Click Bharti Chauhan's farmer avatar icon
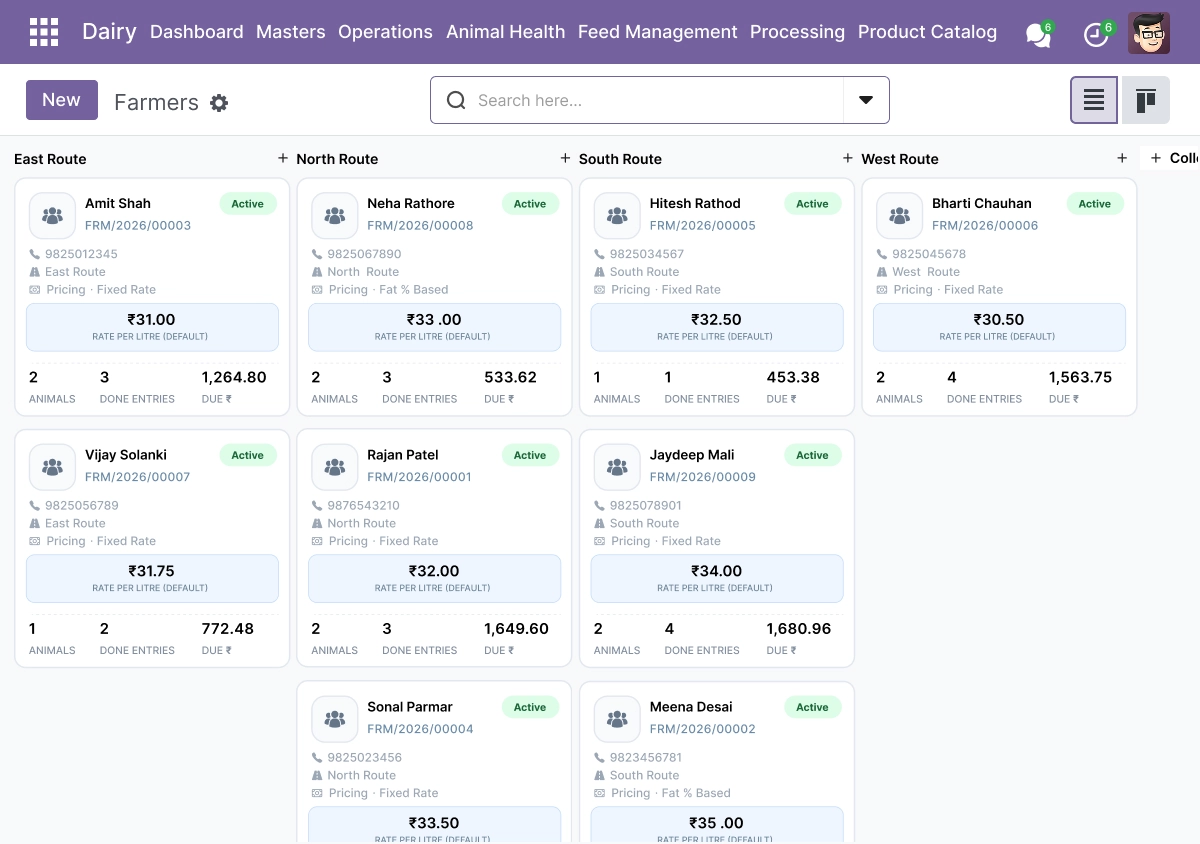The image size is (1200, 844). 900,216
